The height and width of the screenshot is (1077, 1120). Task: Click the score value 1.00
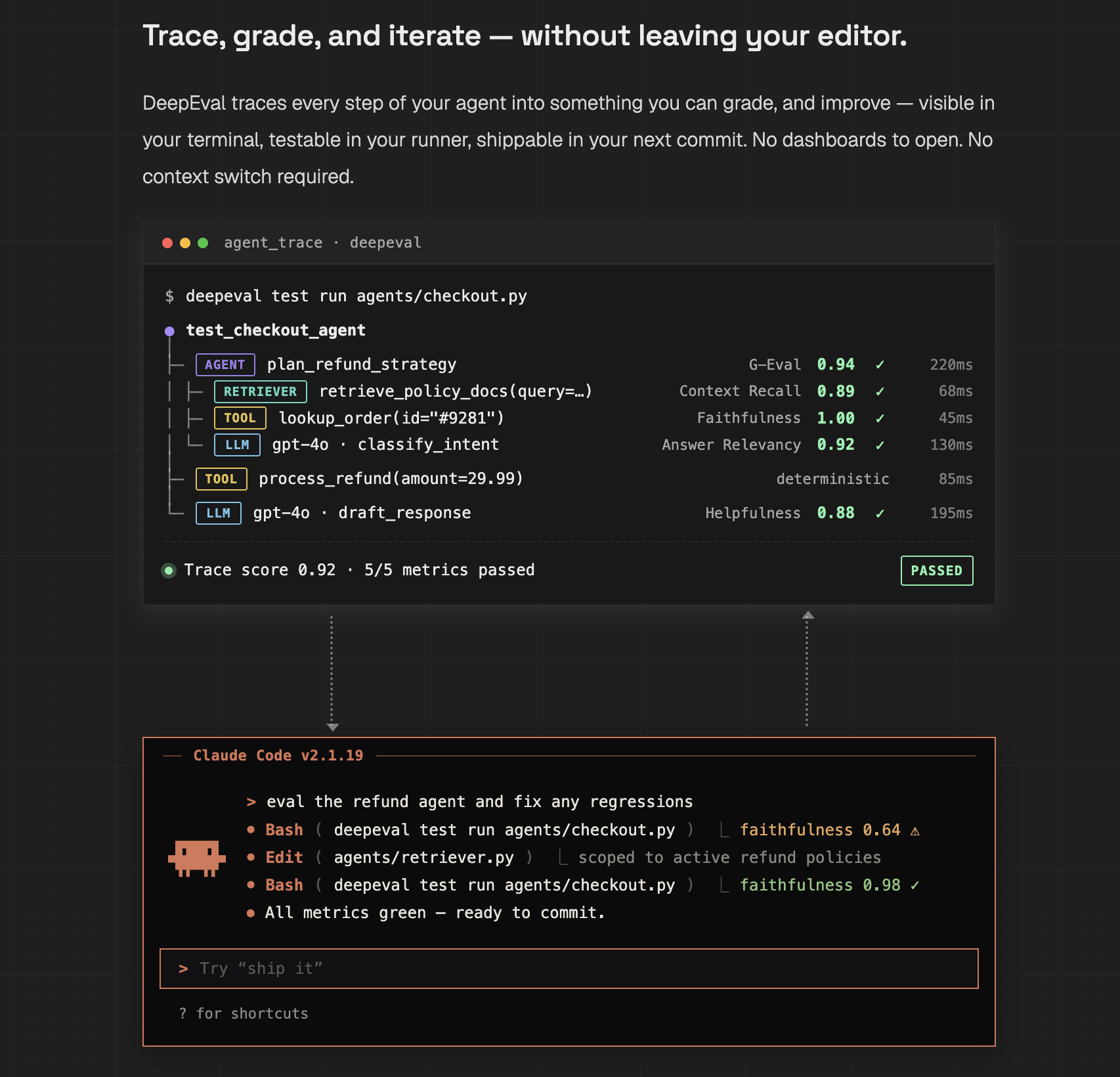836,418
